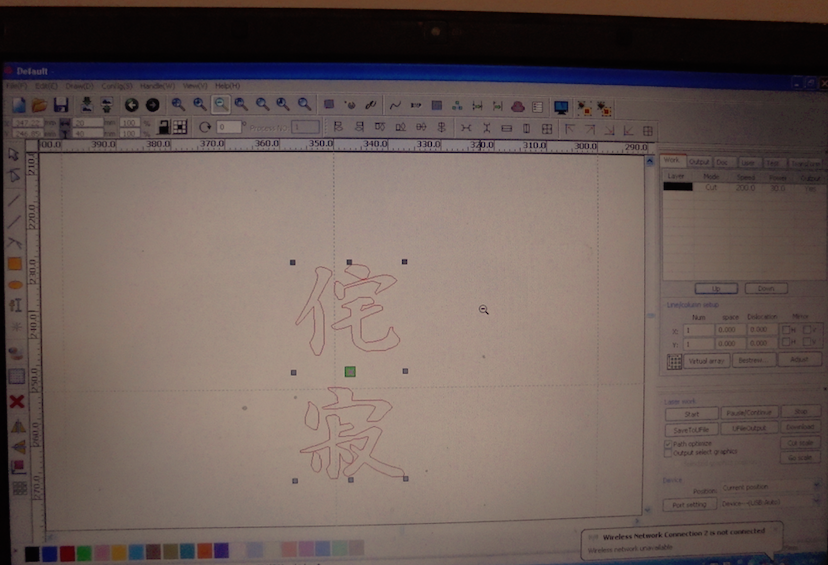Screen dimensions: 828x565
Task: Click the Stop button
Action: [x=801, y=411]
